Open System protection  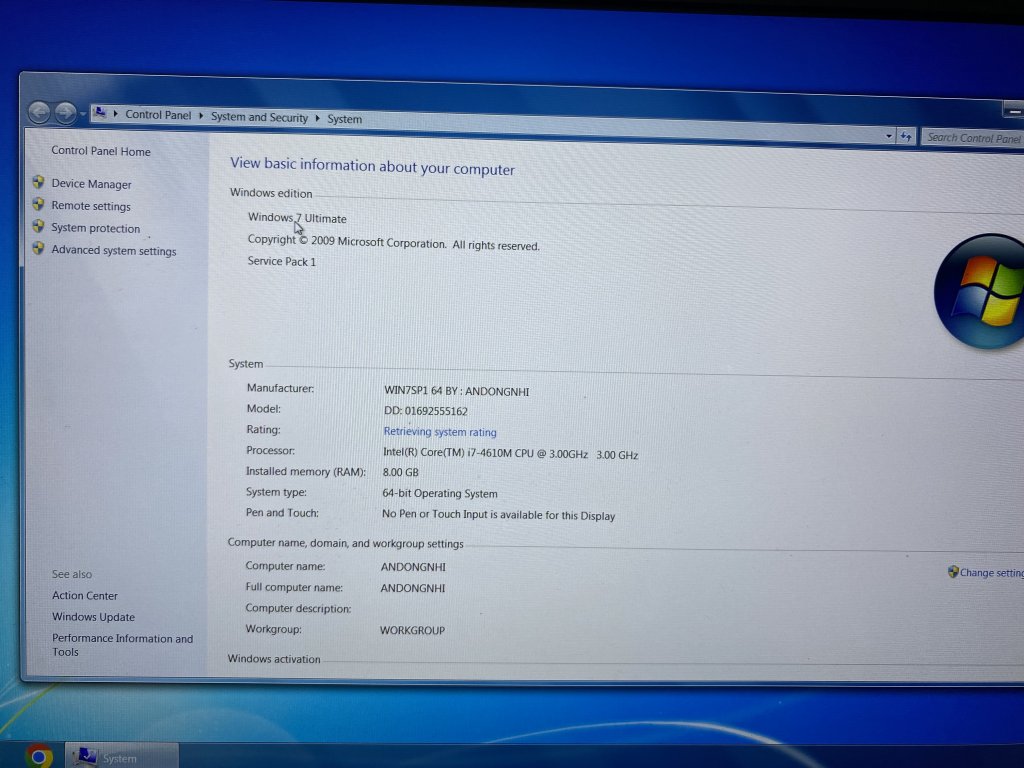95,228
